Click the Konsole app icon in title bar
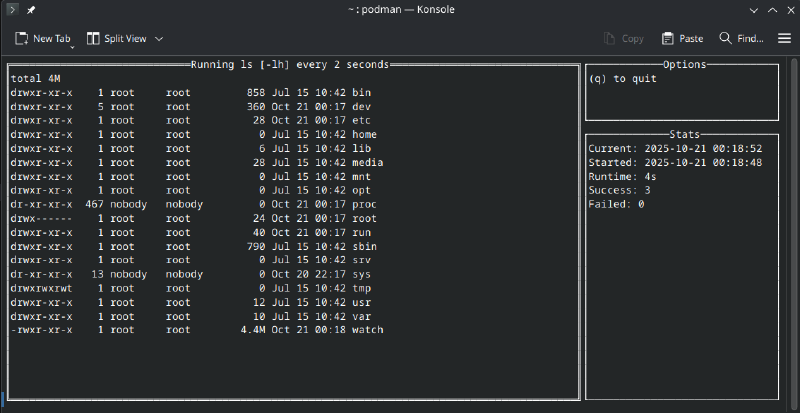This screenshot has width=800, height=413. [11, 11]
